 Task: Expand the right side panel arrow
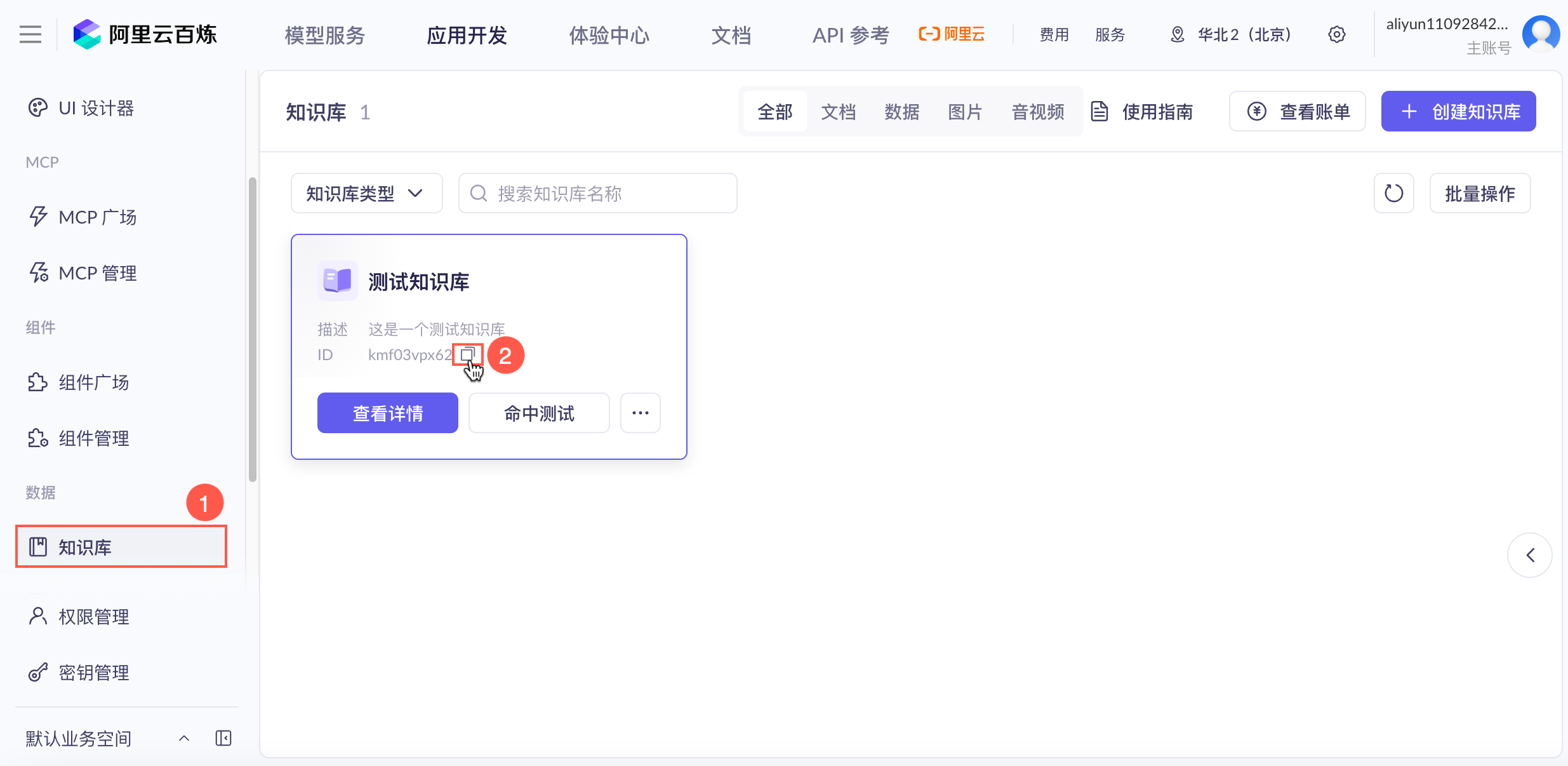click(x=1530, y=555)
